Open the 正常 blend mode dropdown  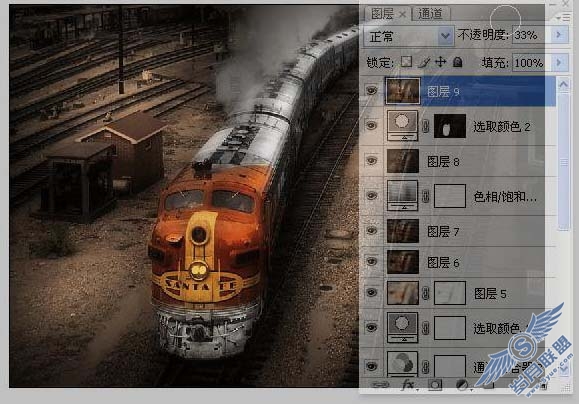tap(409, 36)
